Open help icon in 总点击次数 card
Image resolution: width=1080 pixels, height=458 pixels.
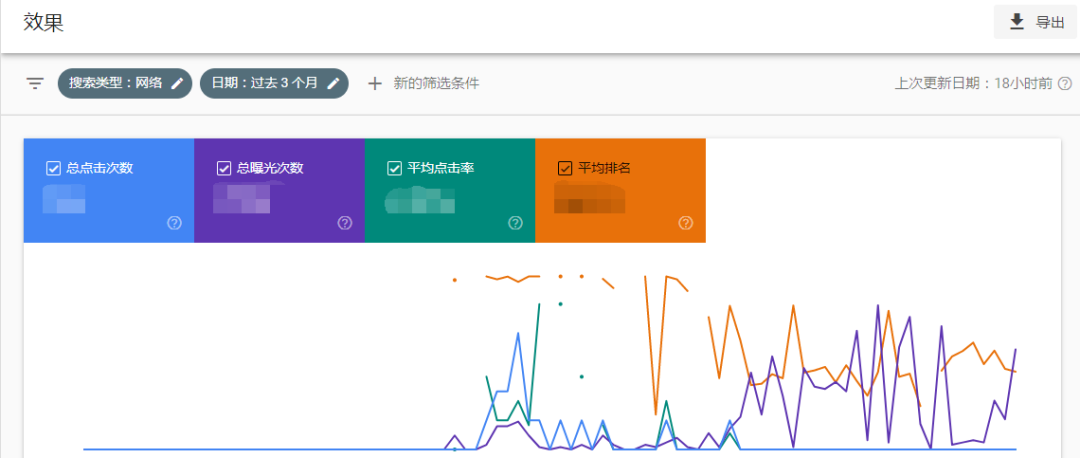174,222
